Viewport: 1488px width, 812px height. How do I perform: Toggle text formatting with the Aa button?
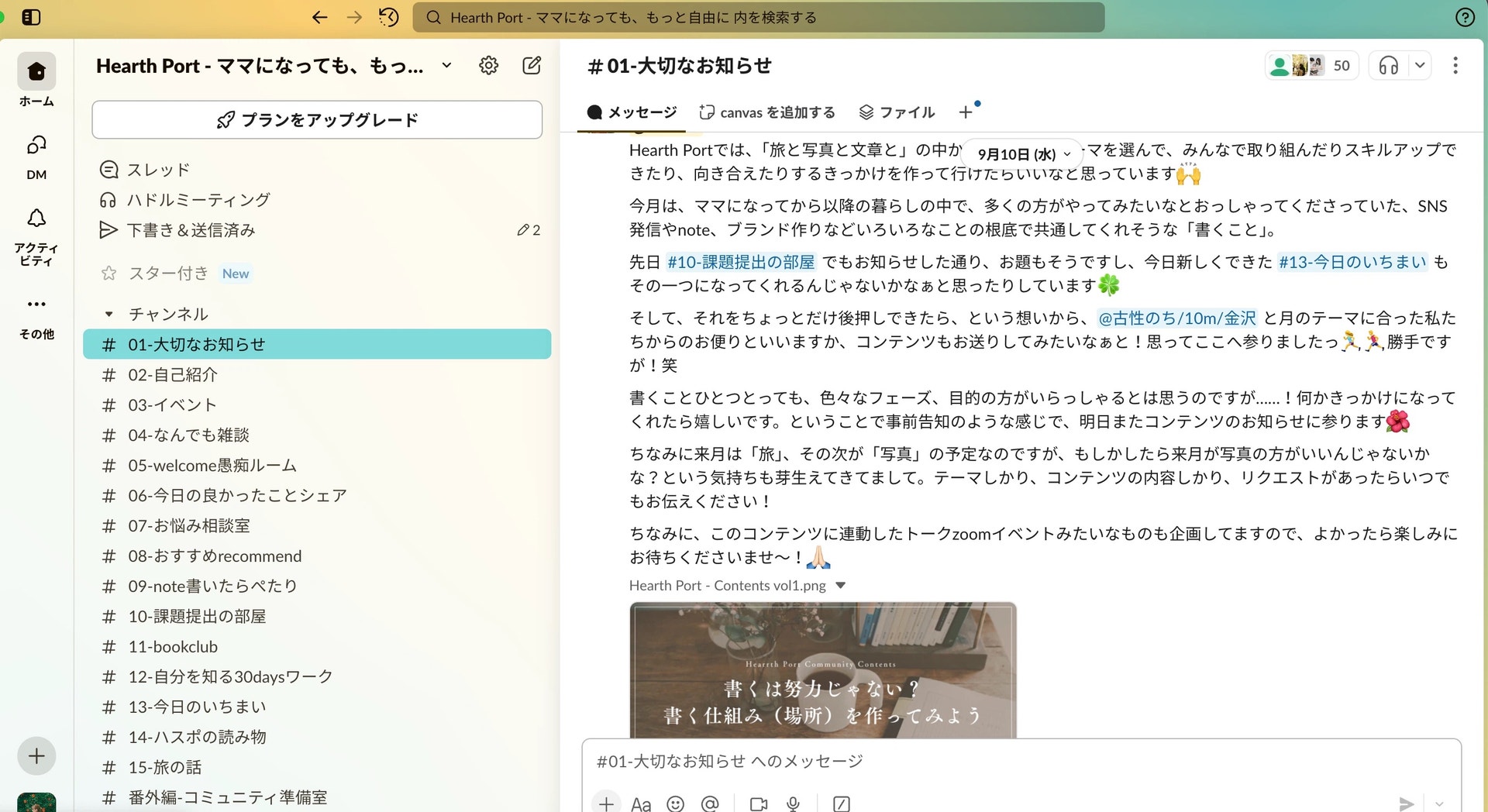641,803
